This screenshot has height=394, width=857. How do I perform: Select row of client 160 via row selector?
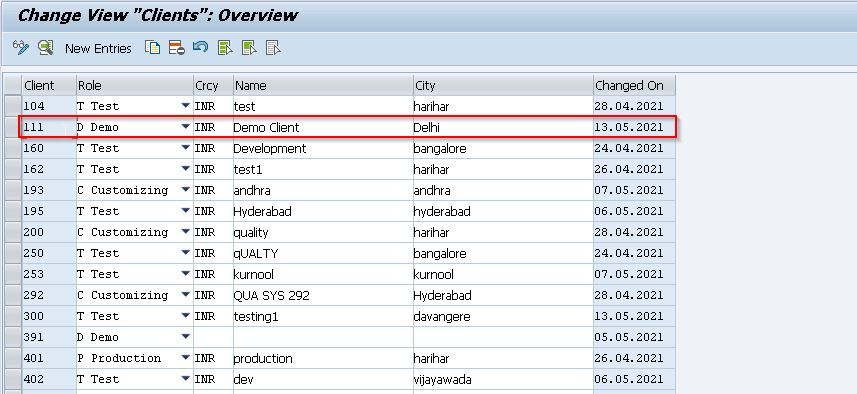point(13,148)
